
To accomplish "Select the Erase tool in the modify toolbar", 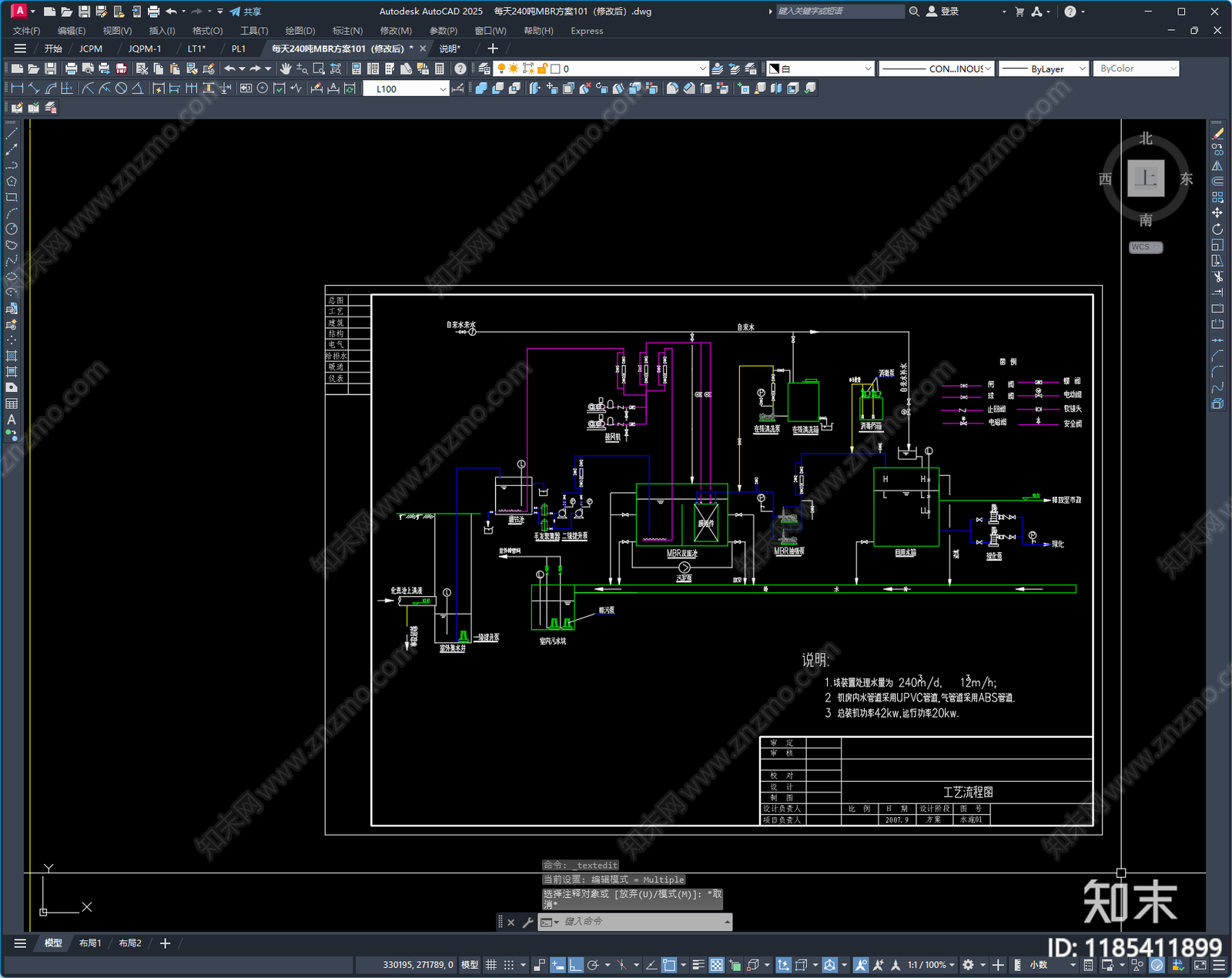I will (x=1217, y=133).
